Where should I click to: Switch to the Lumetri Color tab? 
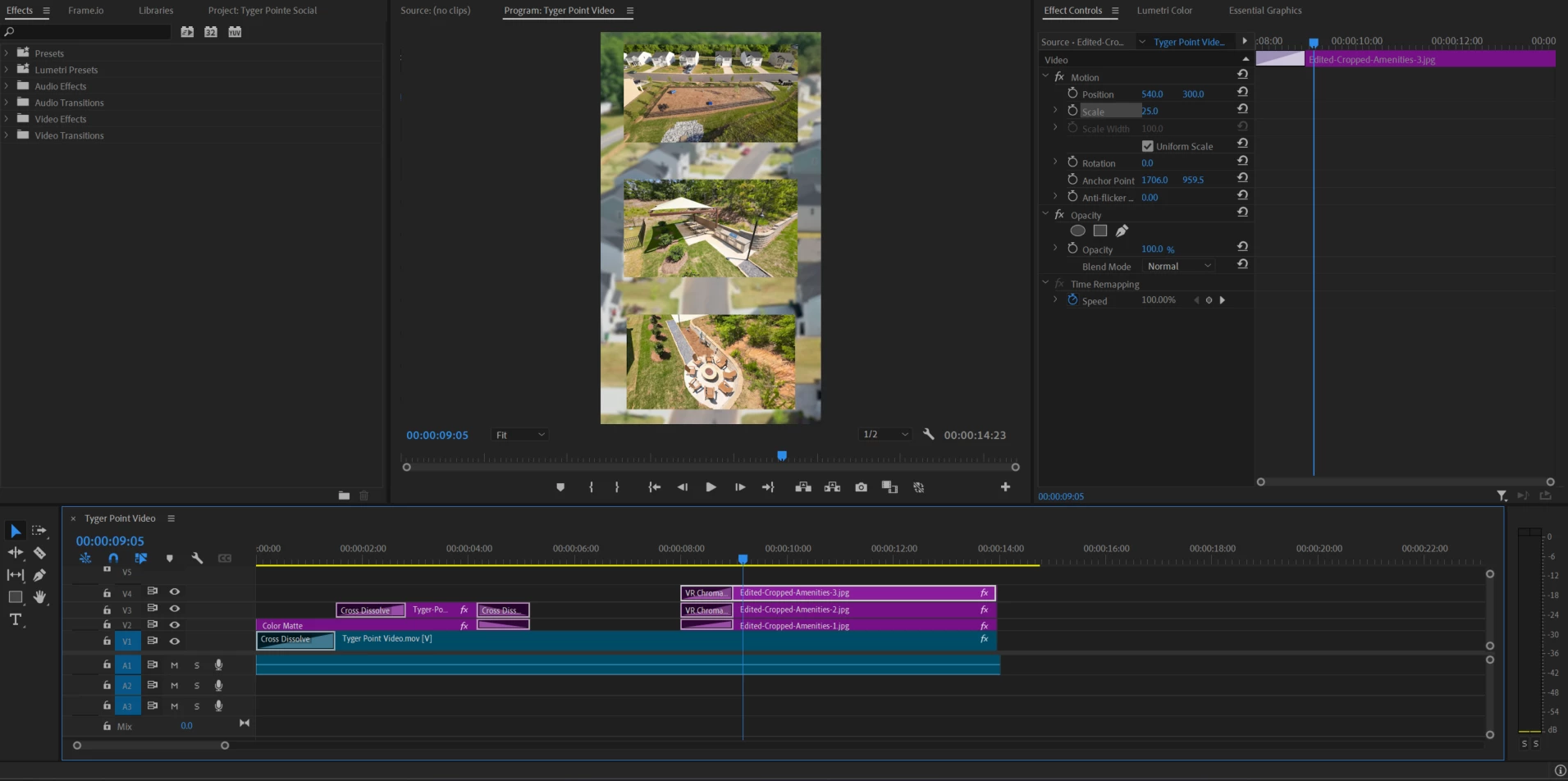1163,11
